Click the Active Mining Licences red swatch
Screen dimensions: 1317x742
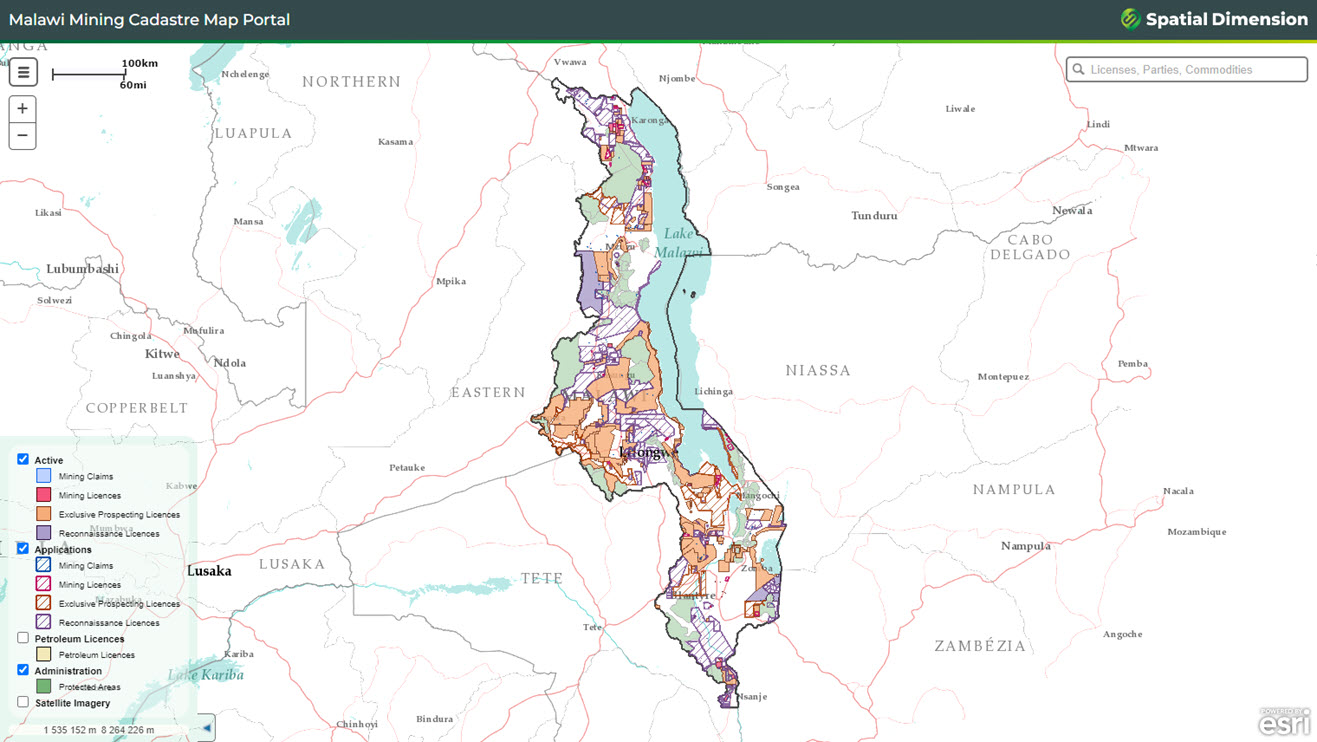(x=43, y=495)
